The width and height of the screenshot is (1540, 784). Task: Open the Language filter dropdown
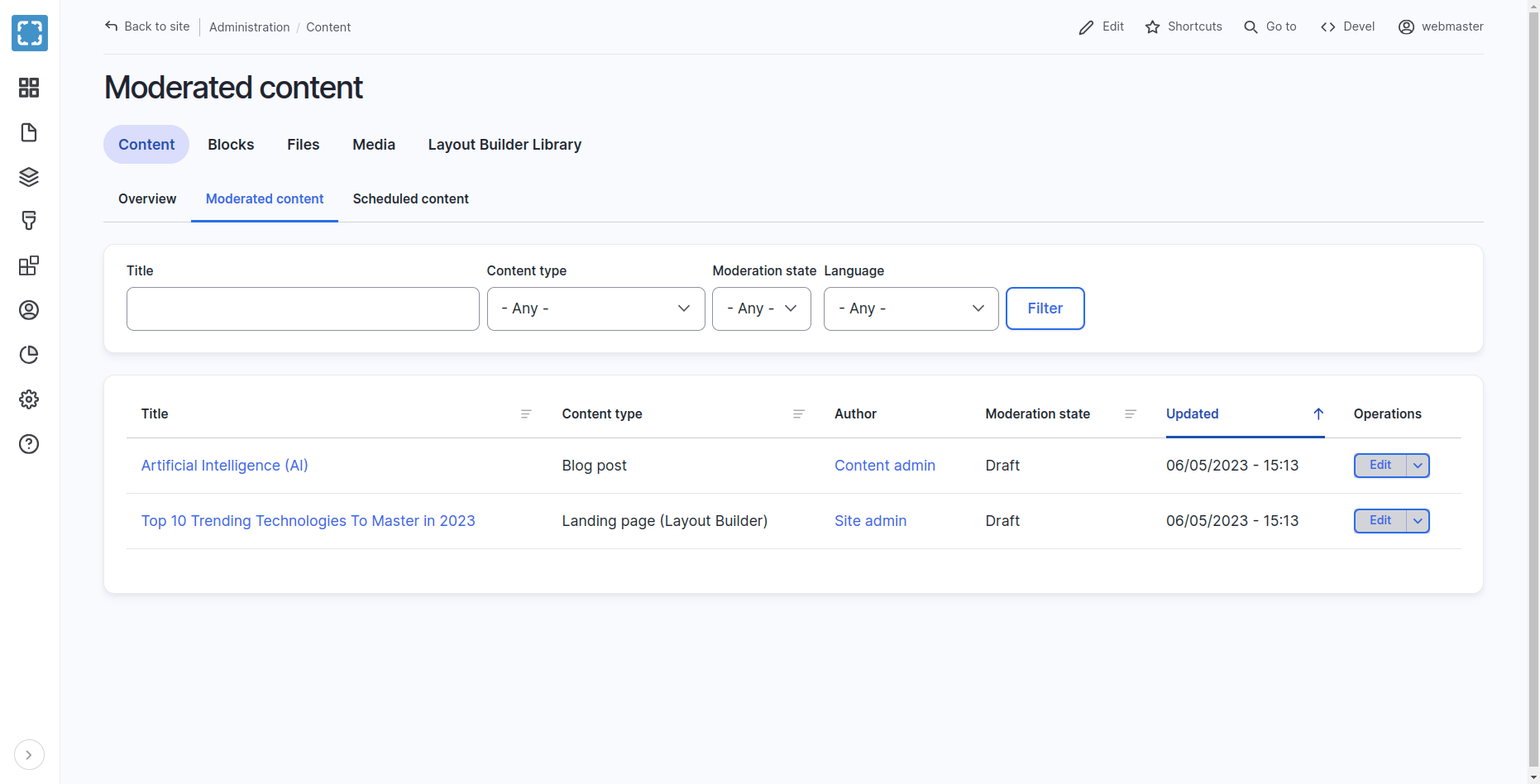(x=911, y=308)
